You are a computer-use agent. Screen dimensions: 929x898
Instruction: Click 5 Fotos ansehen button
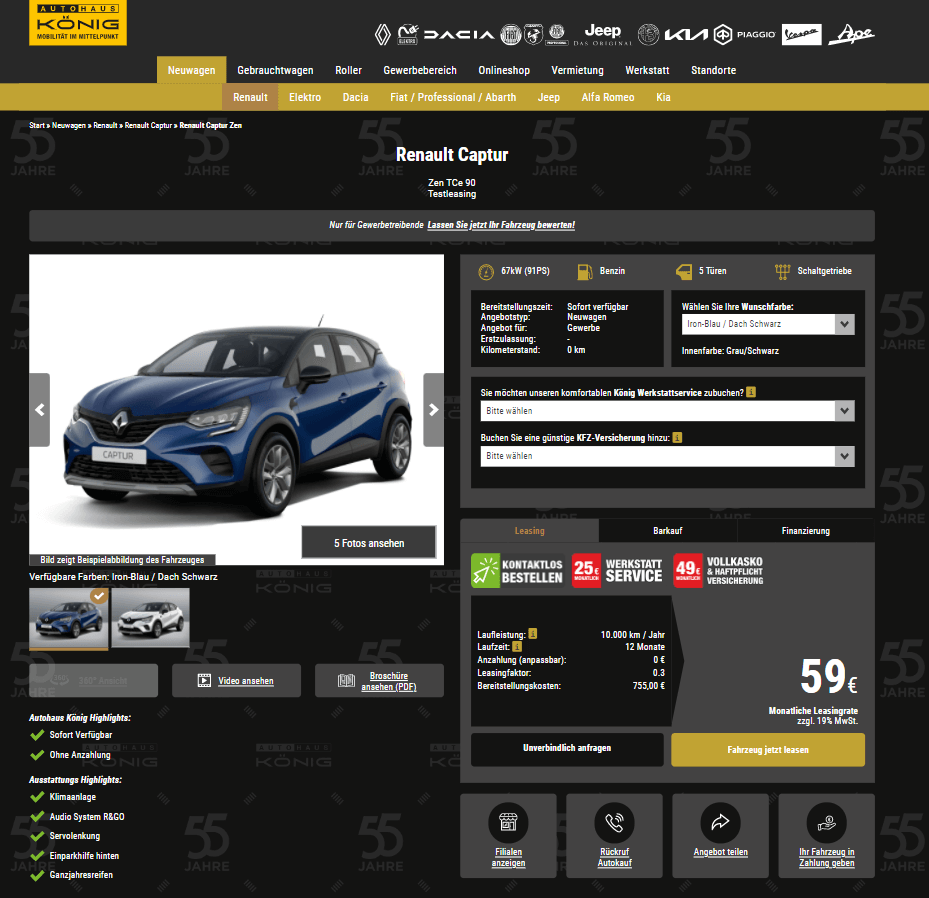(369, 543)
